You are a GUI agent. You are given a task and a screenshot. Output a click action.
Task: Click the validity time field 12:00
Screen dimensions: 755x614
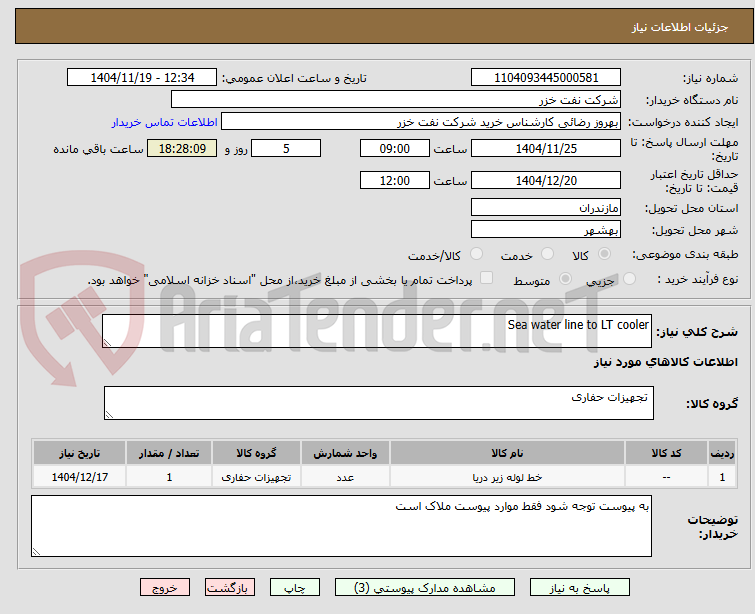(395, 180)
